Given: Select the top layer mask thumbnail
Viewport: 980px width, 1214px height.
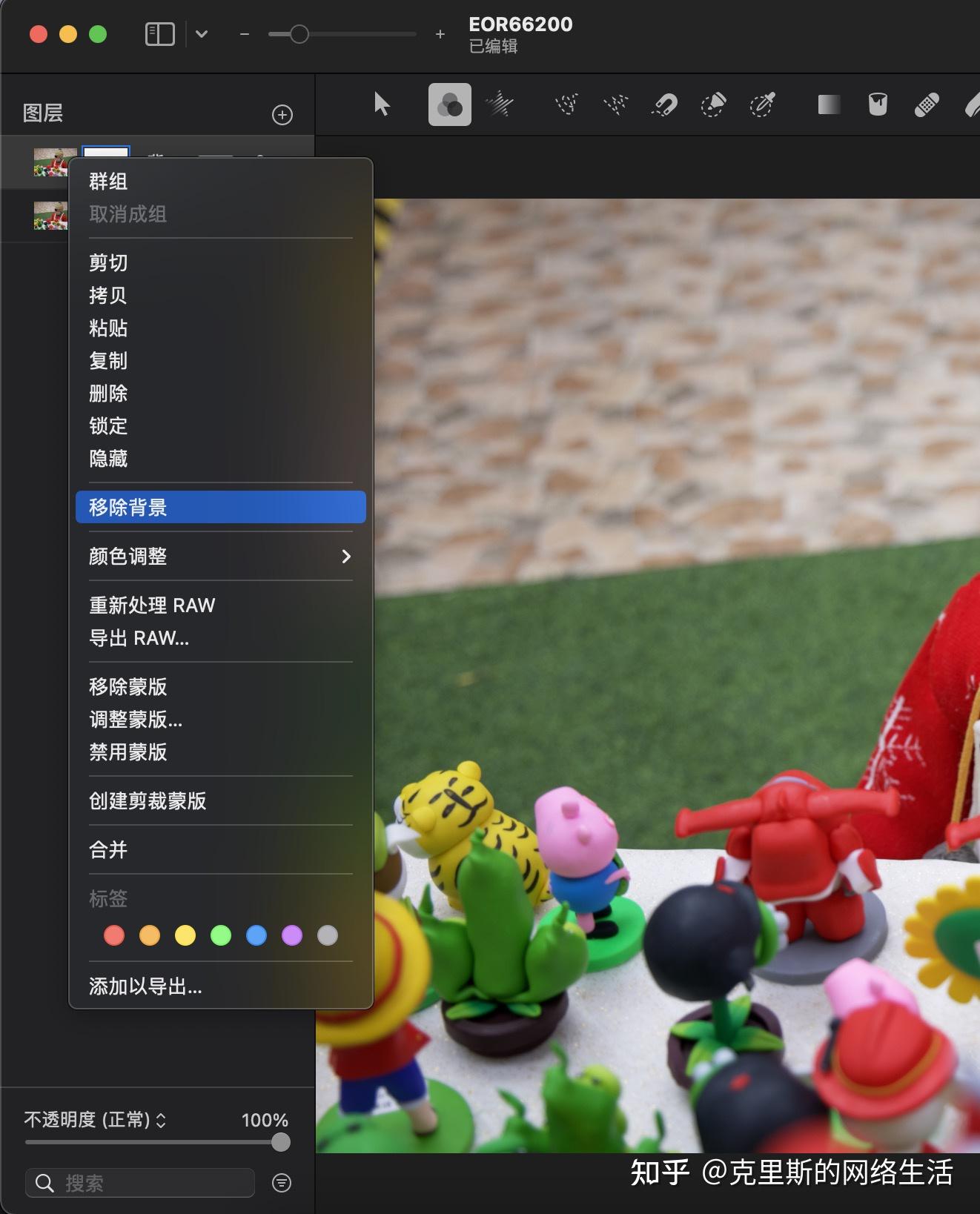Looking at the screenshot, I should pyautogui.click(x=106, y=151).
